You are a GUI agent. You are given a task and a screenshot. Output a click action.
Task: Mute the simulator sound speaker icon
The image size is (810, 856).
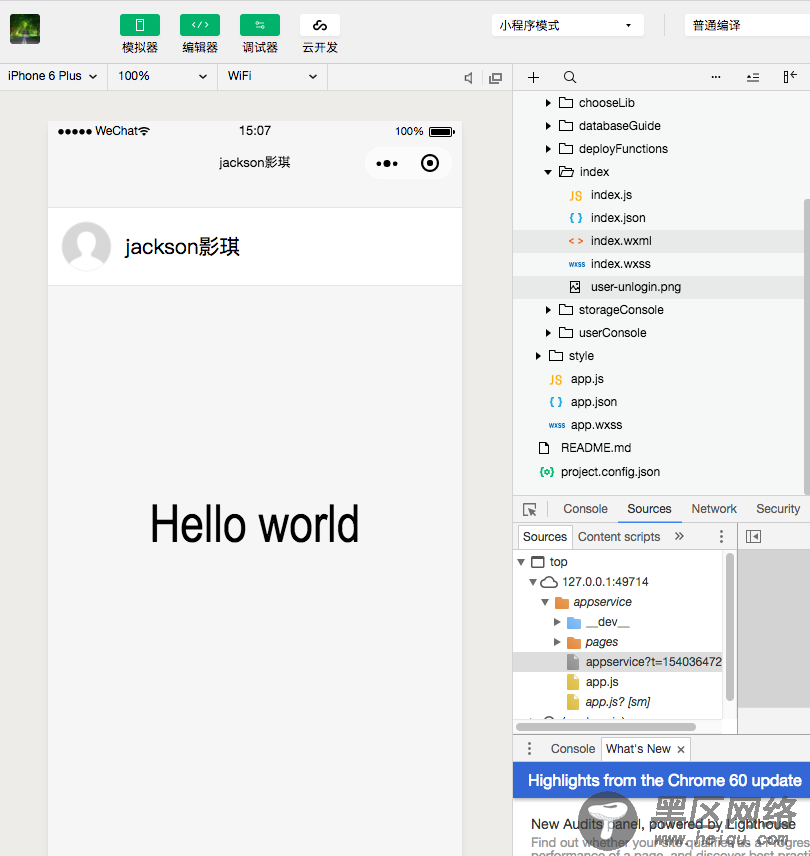[x=468, y=78]
